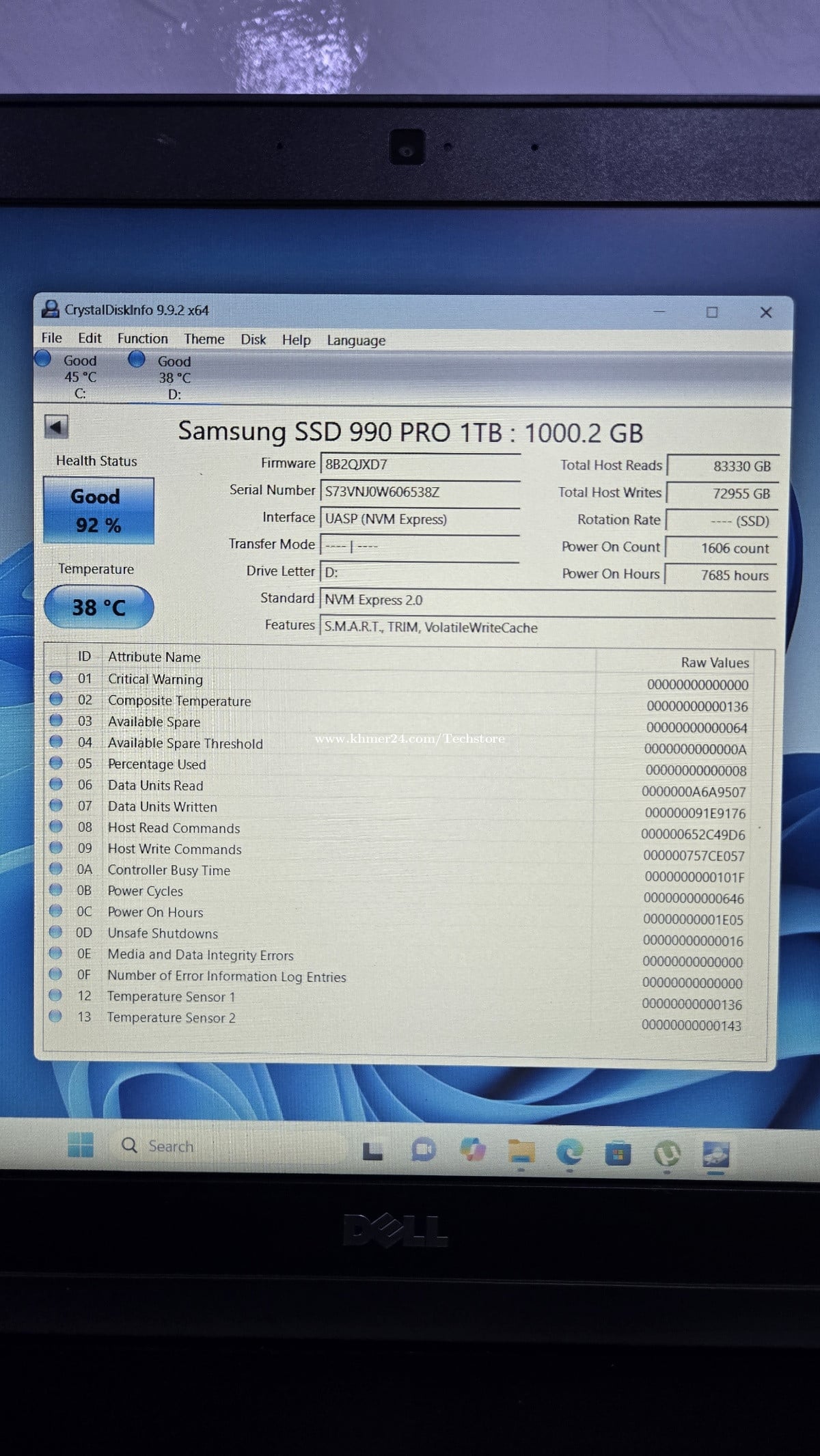
Task: Click the Critical Warning status indicator dot
Action: point(56,678)
